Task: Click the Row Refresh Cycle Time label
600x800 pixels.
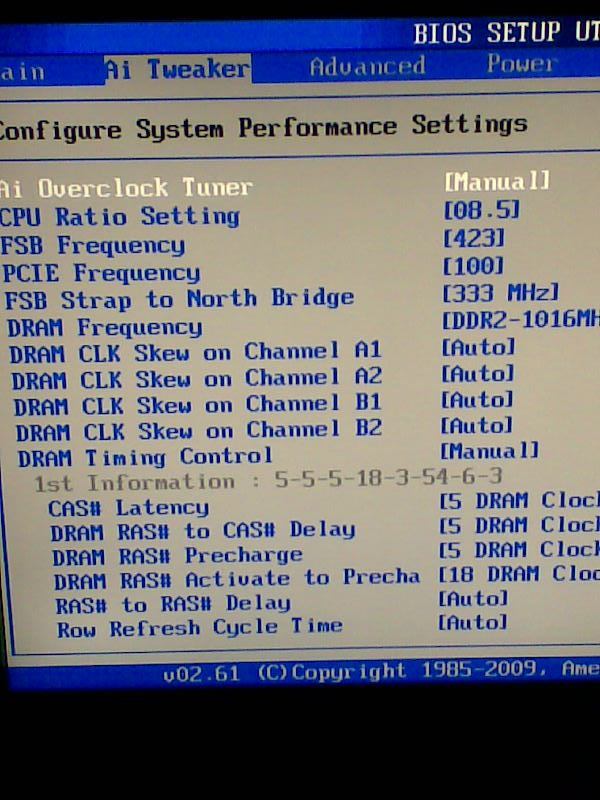Action: (199, 628)
